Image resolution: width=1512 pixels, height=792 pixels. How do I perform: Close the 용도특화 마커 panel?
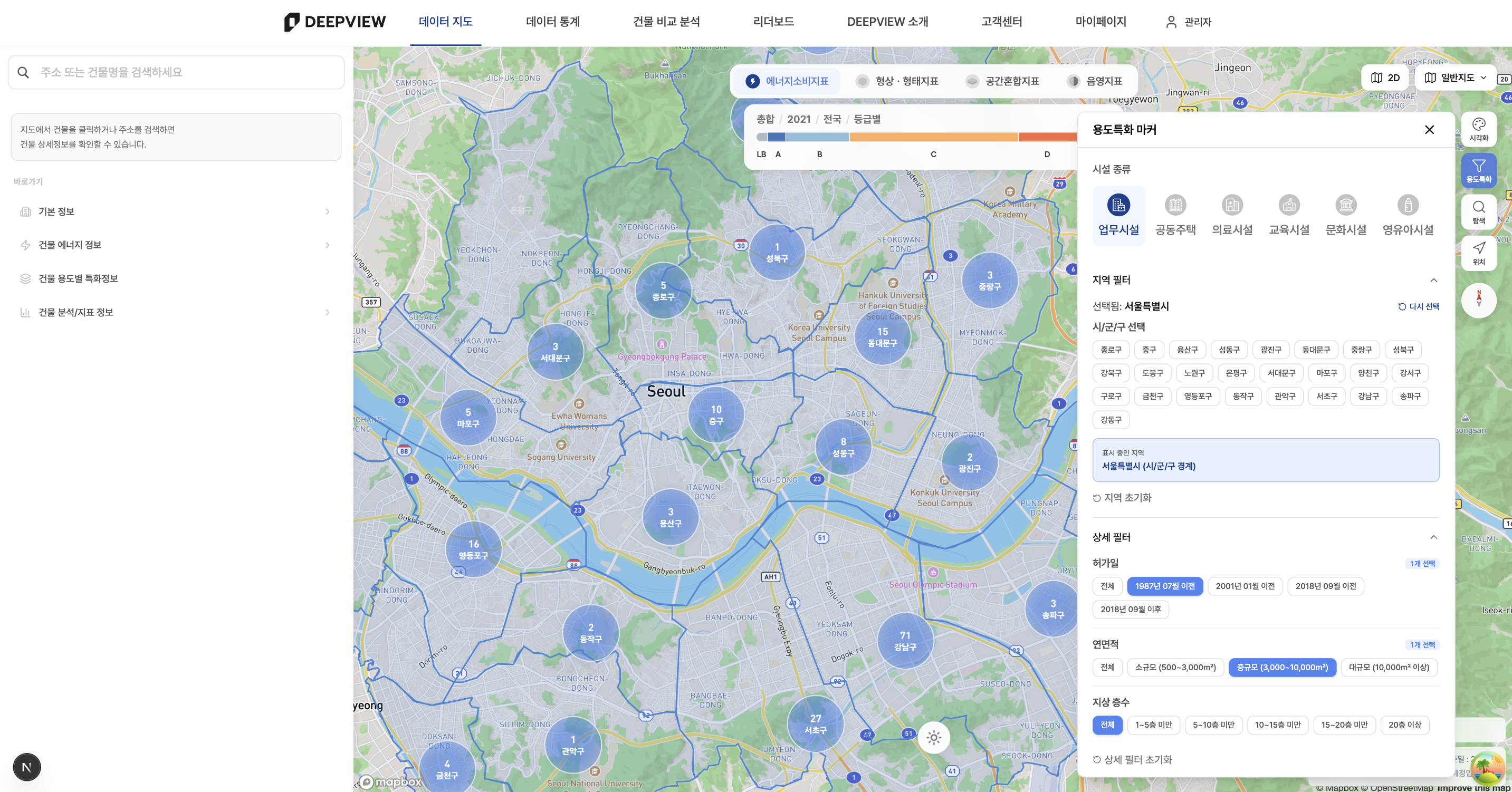coord(1429,130)
